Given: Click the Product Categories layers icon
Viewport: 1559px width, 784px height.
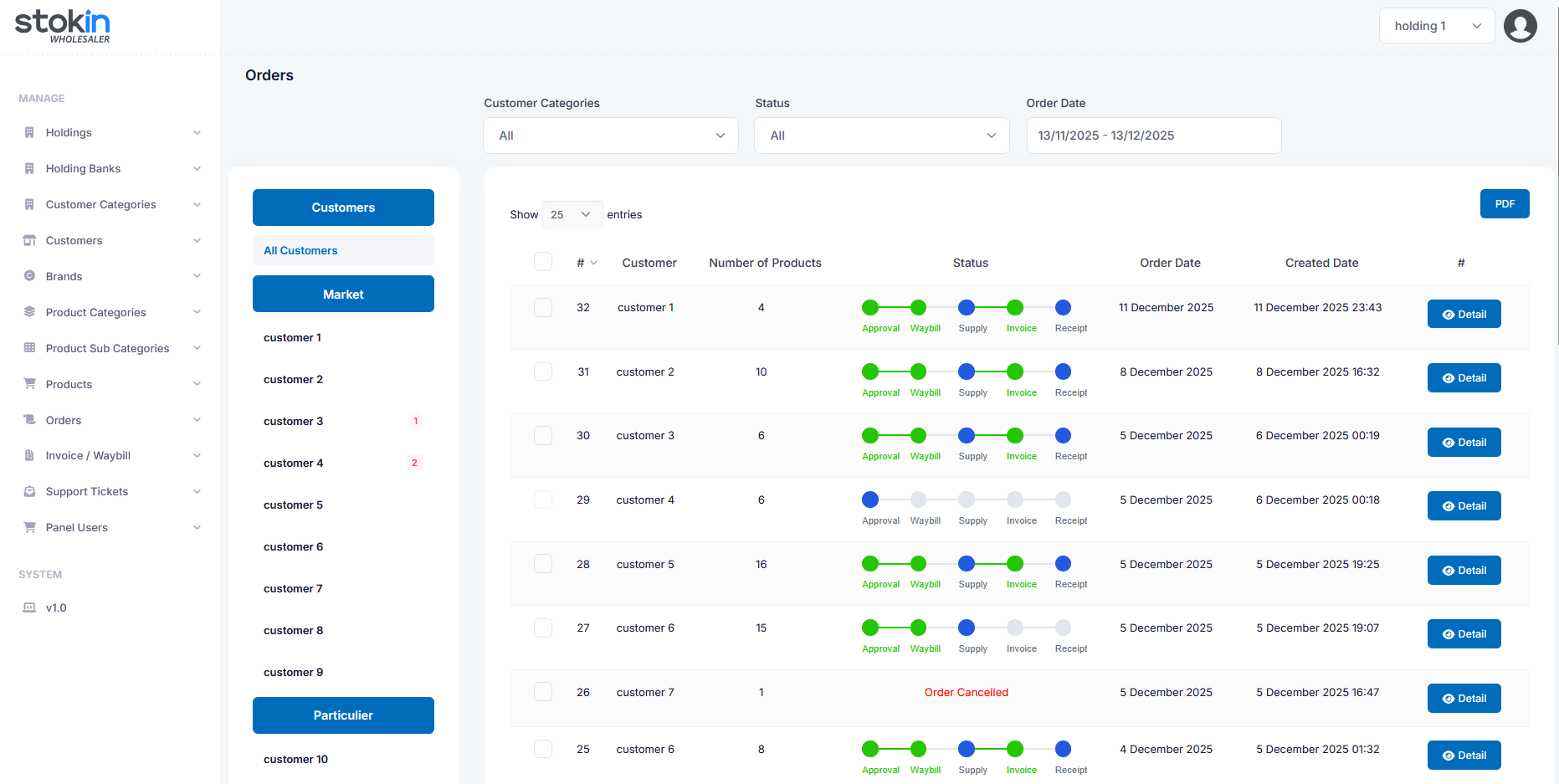Looking at the screenshot, I should pyautogui.click(x=29, y=312).
